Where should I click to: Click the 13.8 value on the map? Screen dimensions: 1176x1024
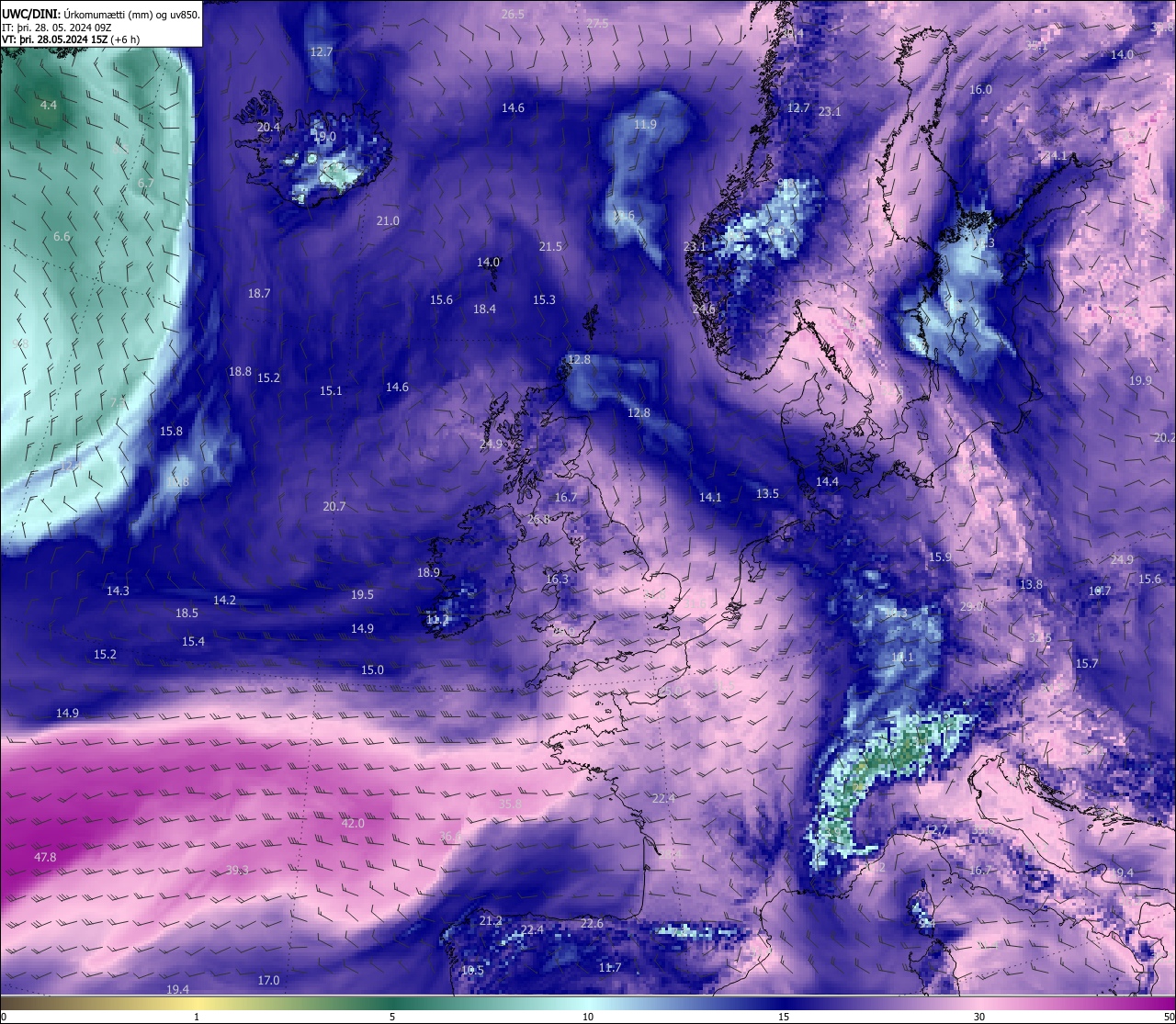(x=1031, y=585)
